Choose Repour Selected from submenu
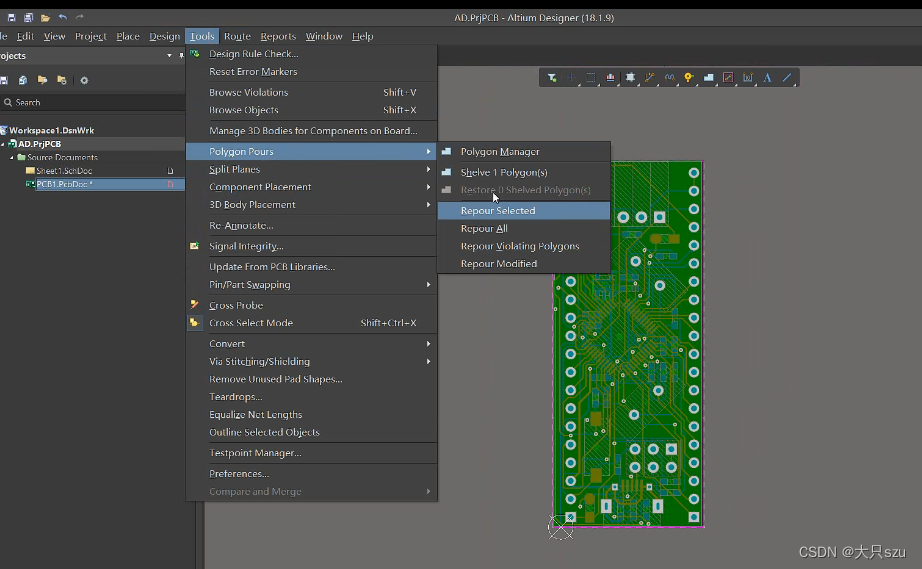 pyautogui.click(x=498, y=211)
